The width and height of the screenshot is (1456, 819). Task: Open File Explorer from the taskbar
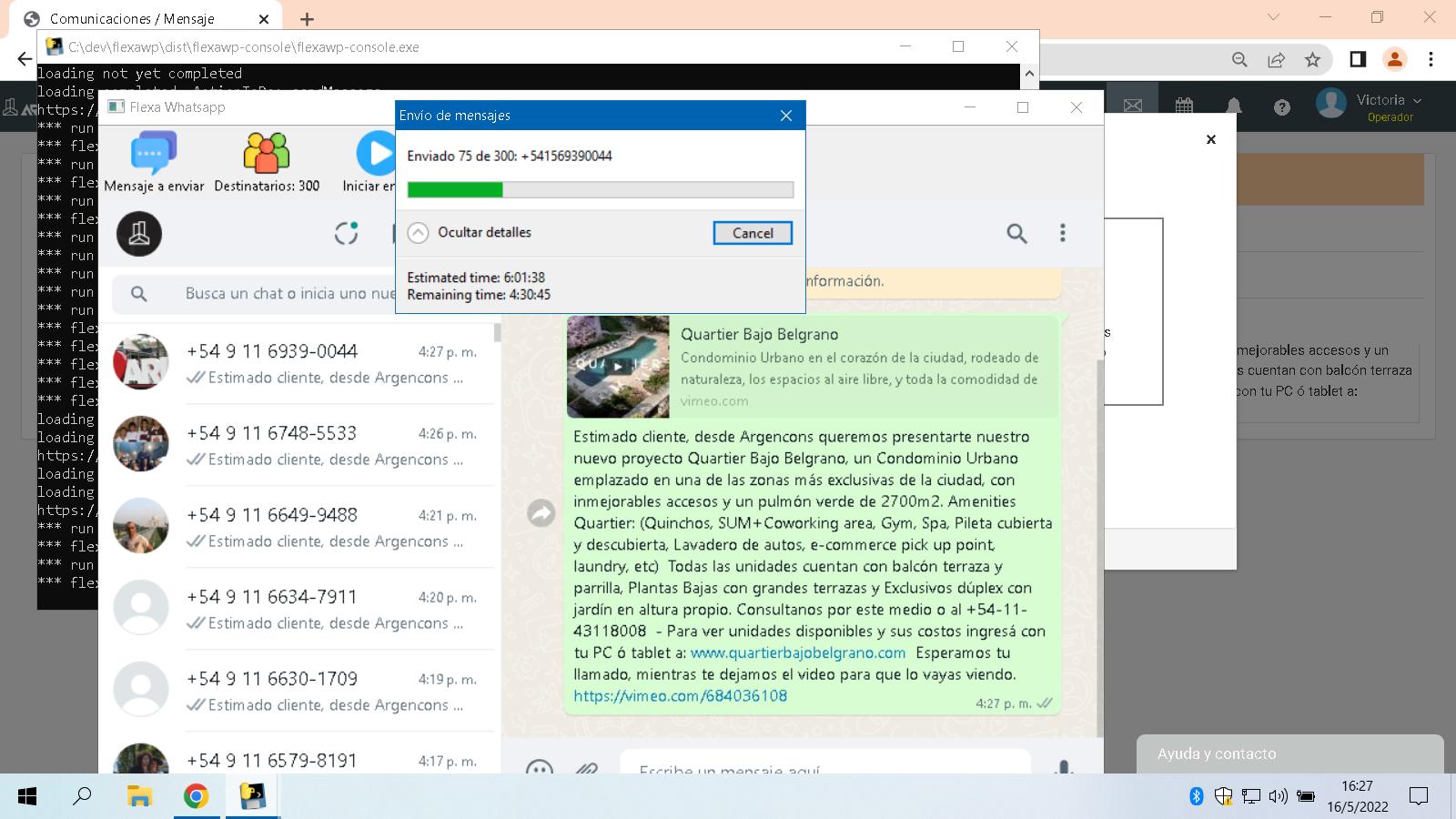click(x=139, y=797)
